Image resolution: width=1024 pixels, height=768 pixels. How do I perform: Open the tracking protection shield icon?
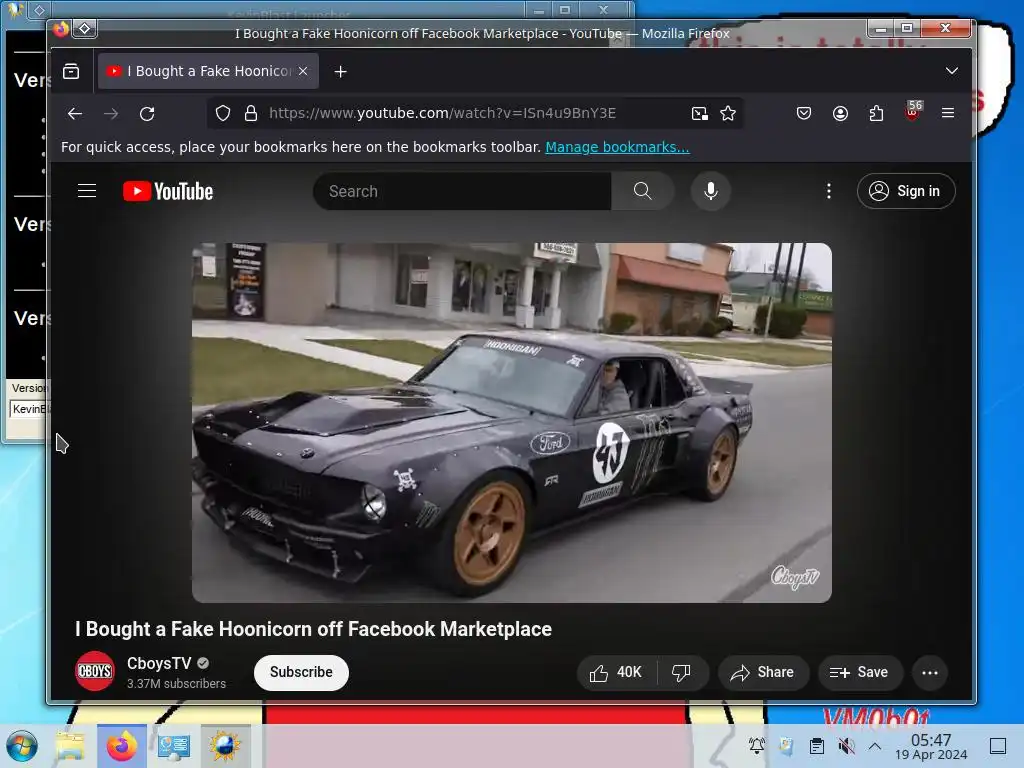[x=223, y=114]
